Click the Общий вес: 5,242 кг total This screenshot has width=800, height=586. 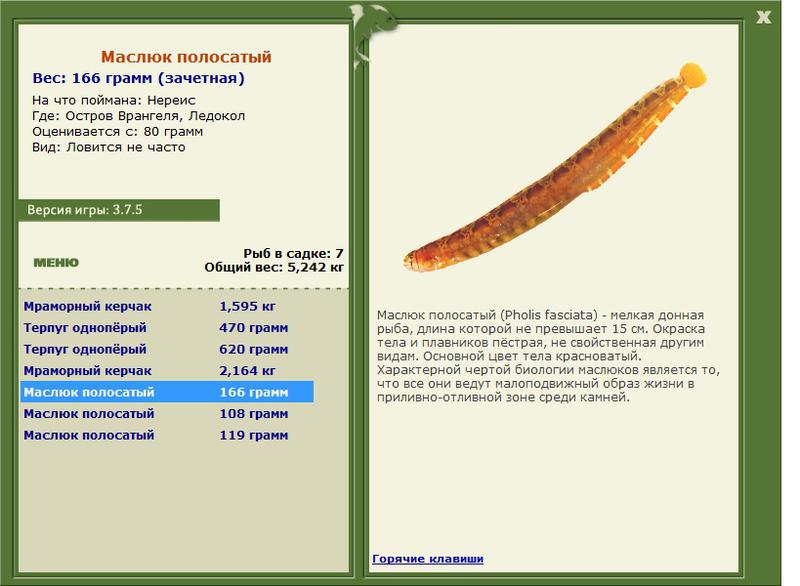point(273,267)
